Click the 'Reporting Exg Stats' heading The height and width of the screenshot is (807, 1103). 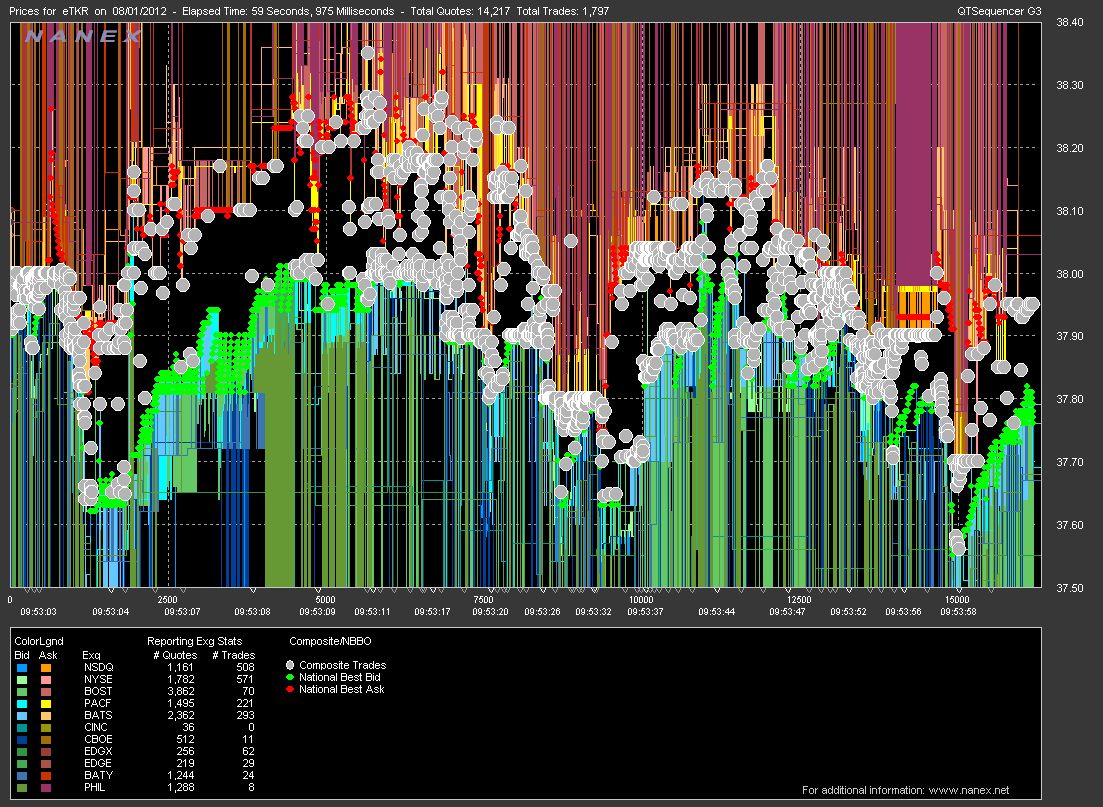[194, 641]
